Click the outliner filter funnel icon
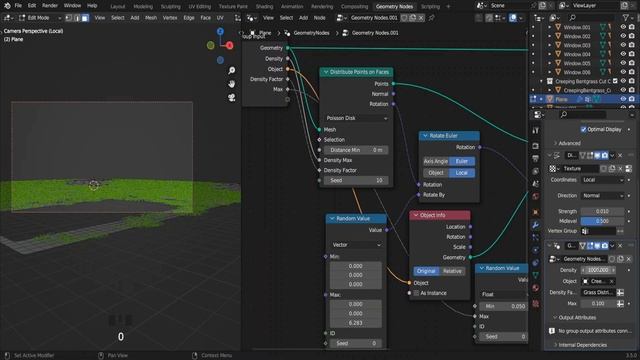The image size is (640, 360). point(626,18)
